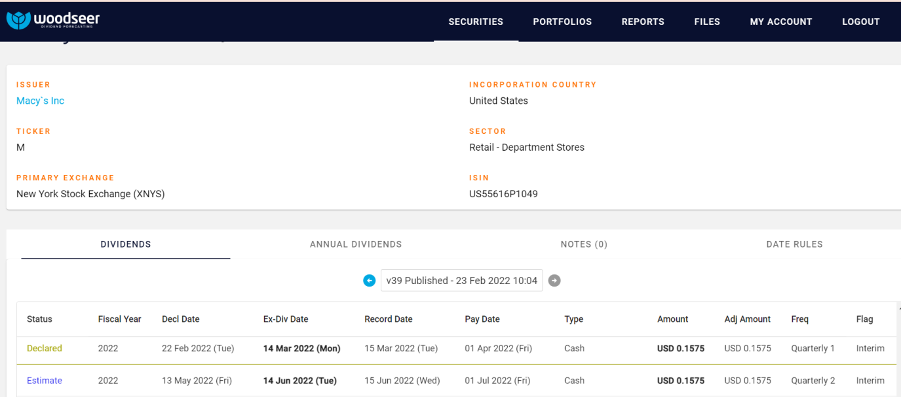Sort by the Ex-Div Date column header
902x398 pixels.
pyautogui.click(x=286, y=319)
